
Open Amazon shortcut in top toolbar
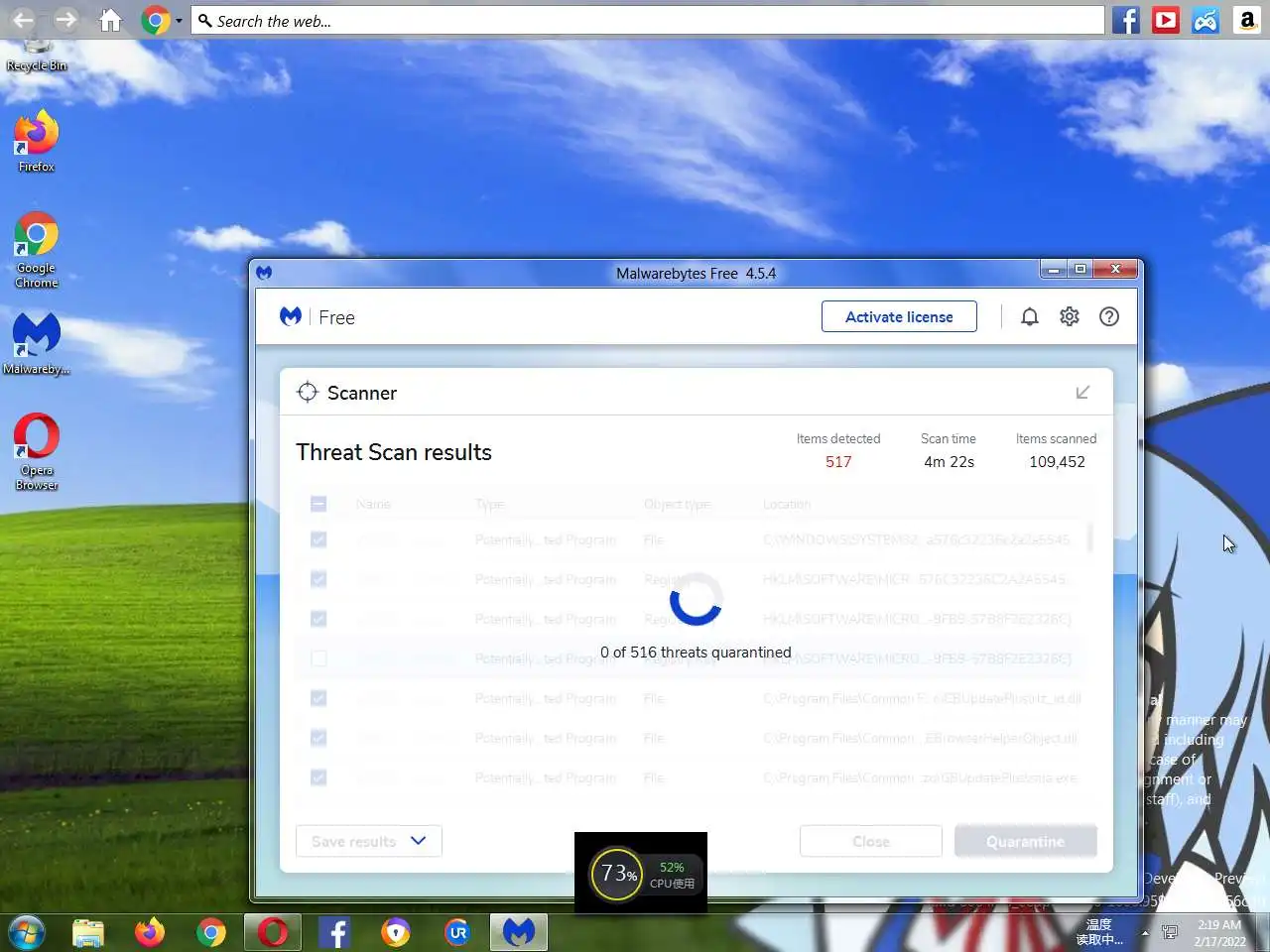(1247, 20)
